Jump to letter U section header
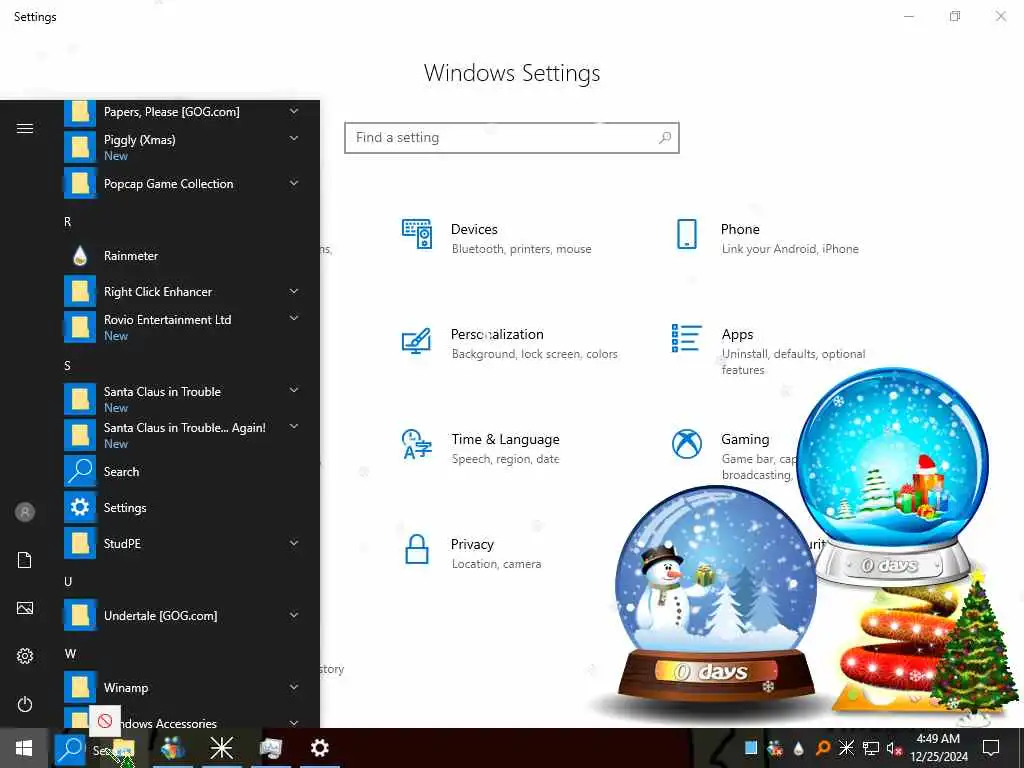 [x=68, y=582]
